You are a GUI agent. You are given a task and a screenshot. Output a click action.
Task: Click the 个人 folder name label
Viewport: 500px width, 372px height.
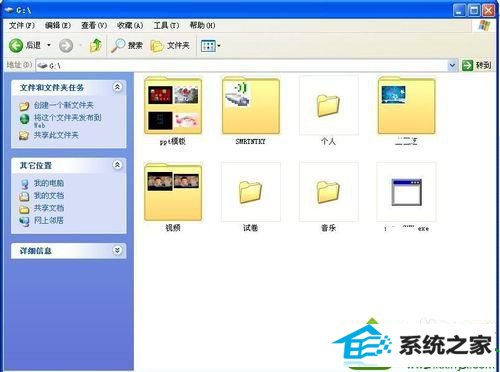[x=328, y=141]
